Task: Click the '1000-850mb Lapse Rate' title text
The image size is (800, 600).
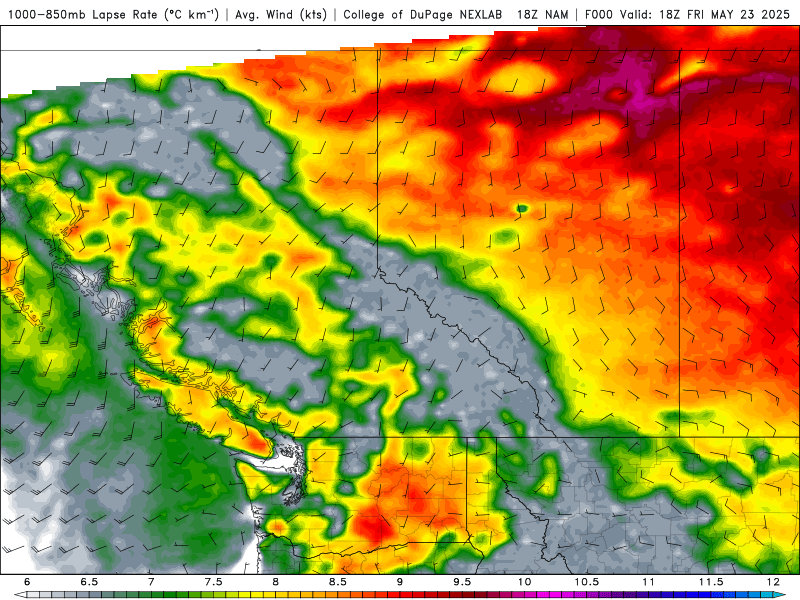Action: point(83,14)
